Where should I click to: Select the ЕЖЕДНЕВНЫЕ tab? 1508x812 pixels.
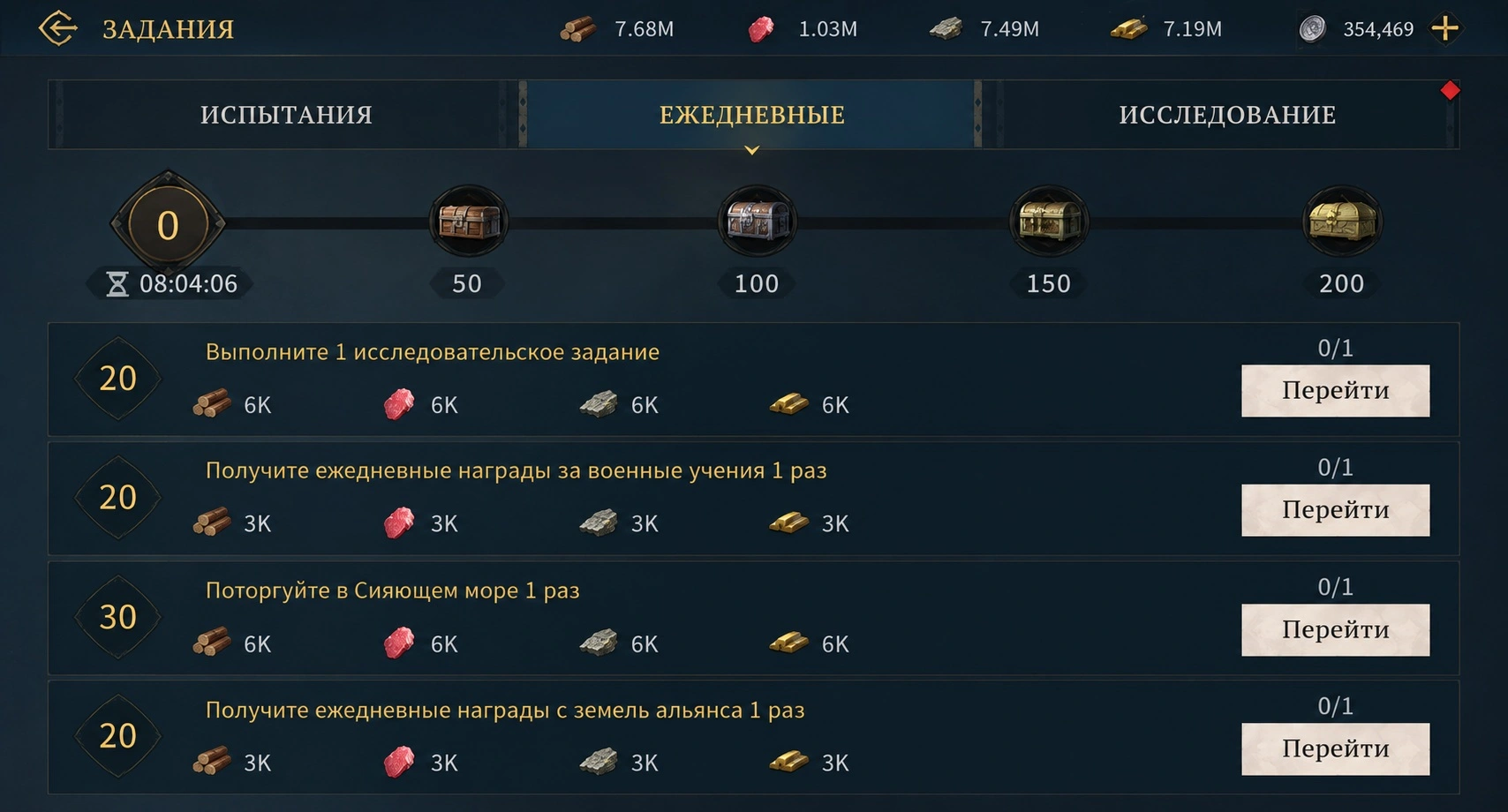point(752,115)
